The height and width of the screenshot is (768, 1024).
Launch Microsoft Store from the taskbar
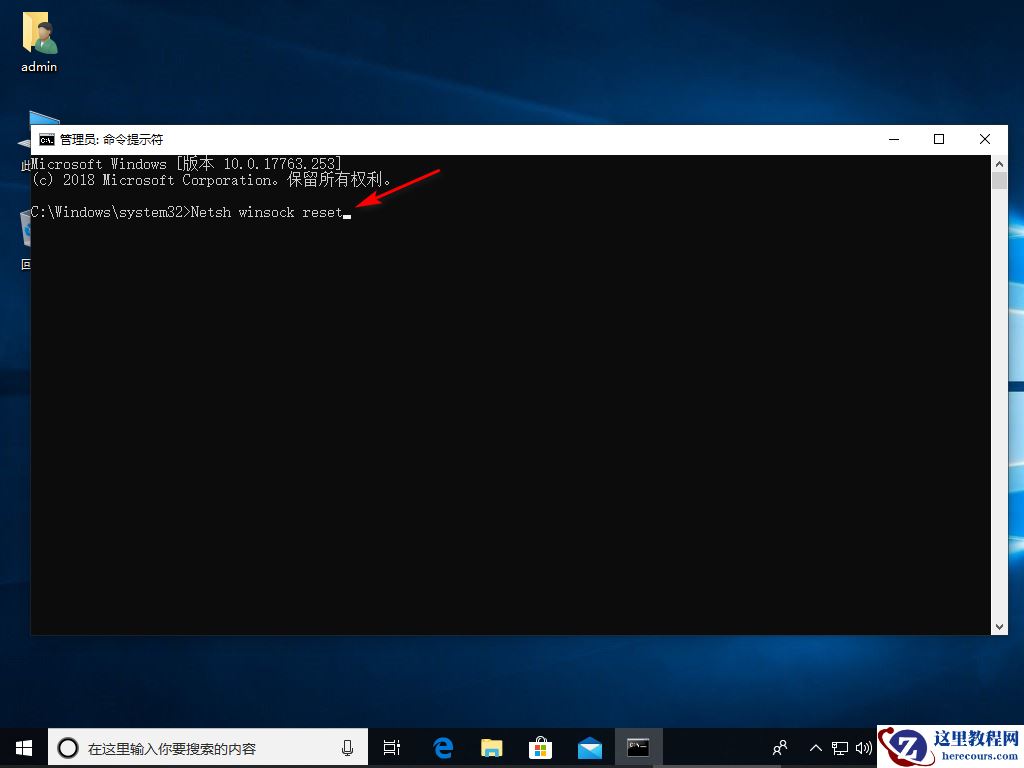(x=540, y=747)
